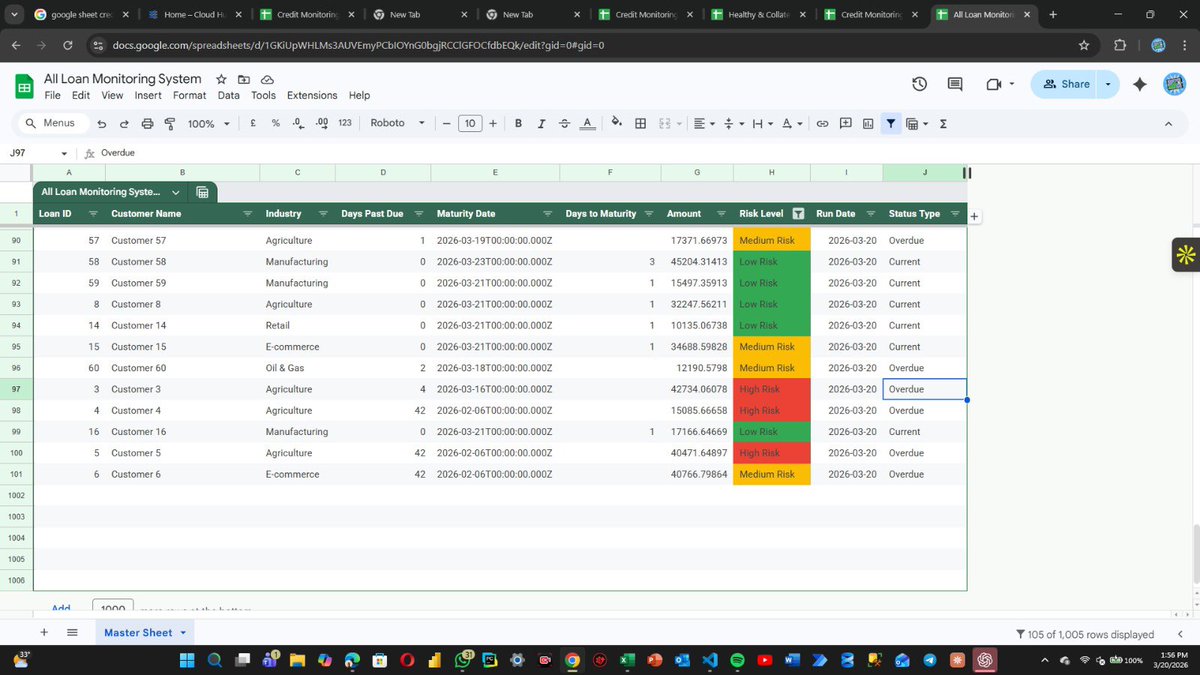Insert a comment via the toolbar

tap(845, 123)
